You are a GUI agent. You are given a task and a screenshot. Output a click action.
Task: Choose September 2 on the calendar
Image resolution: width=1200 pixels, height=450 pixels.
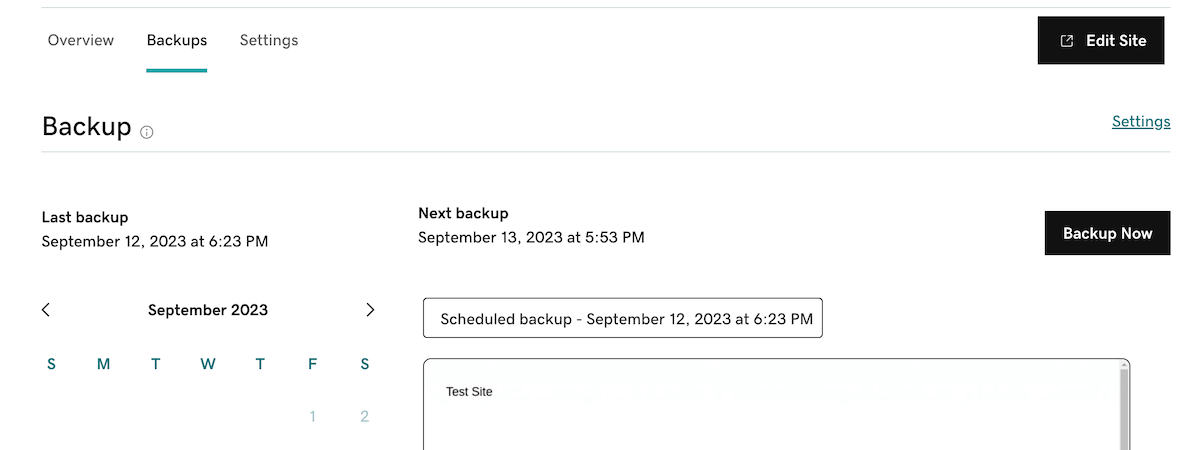(x=365, y=417)
